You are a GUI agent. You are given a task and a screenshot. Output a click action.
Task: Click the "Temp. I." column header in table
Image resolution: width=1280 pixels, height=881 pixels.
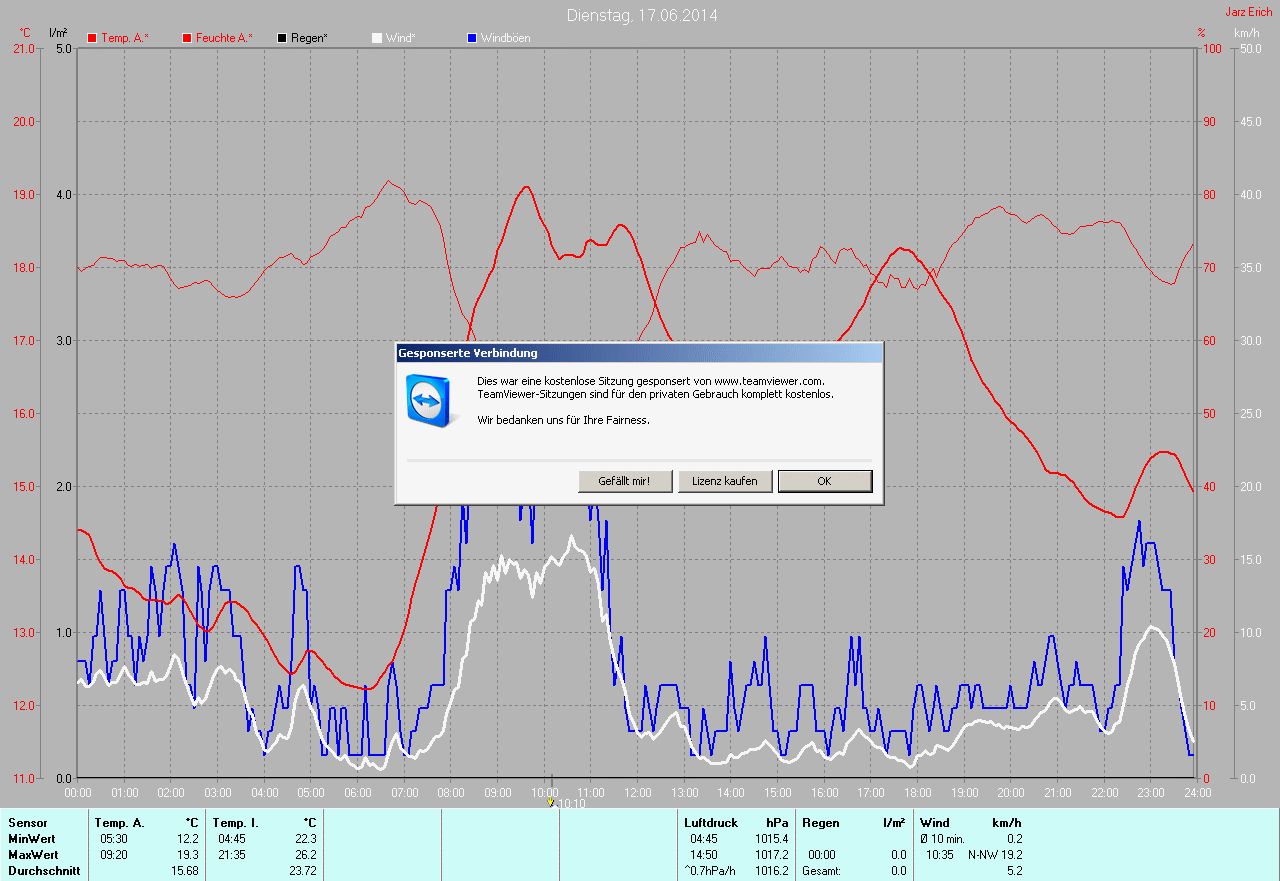(x=236, y=823)
